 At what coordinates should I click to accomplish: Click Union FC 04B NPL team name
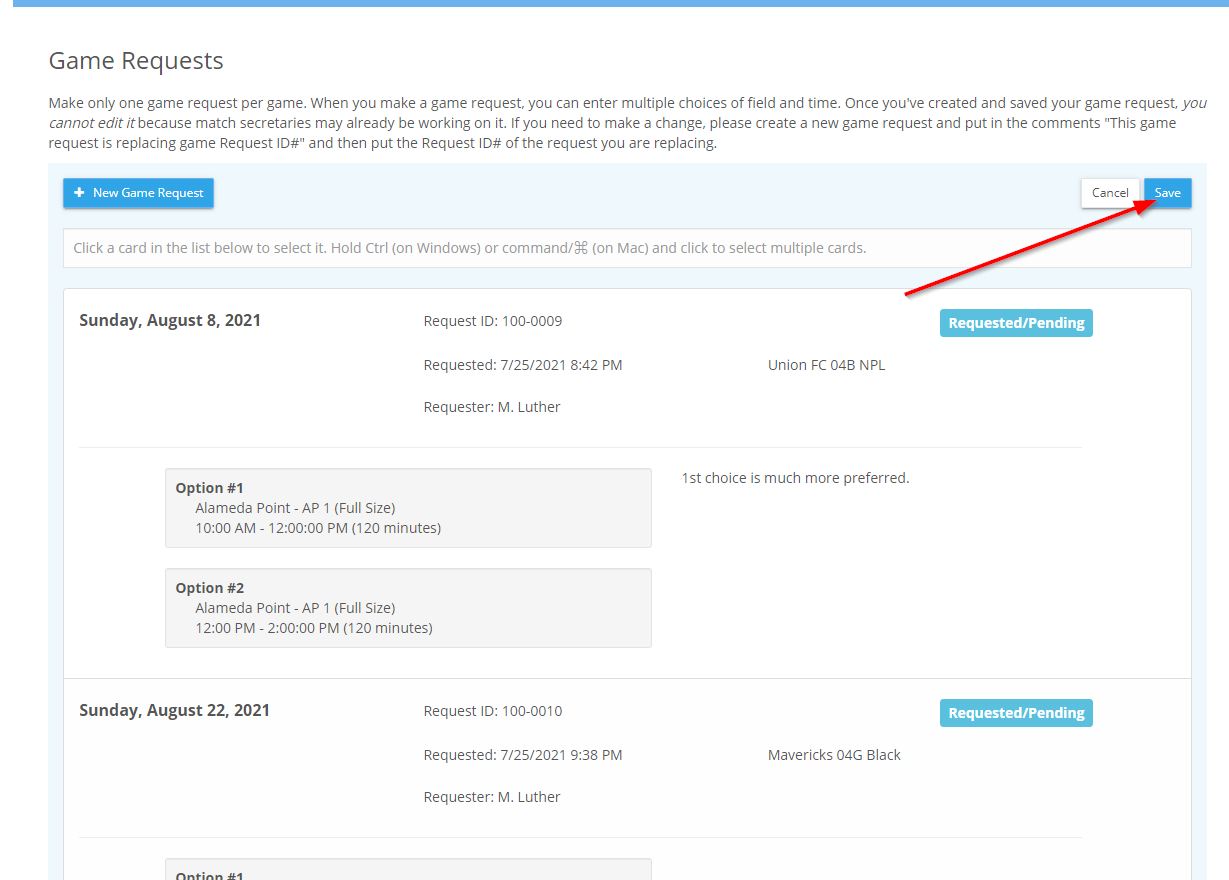click(826, 365)
